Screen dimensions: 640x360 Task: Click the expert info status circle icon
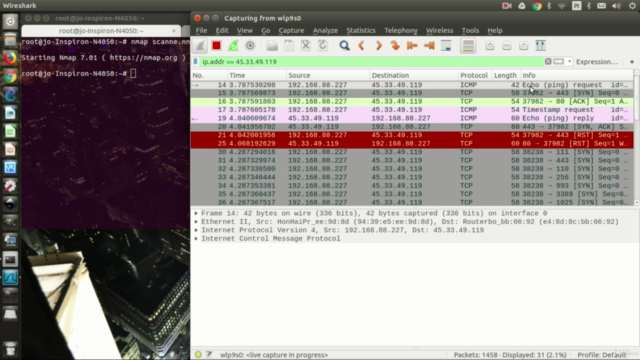tap(198, 355)
